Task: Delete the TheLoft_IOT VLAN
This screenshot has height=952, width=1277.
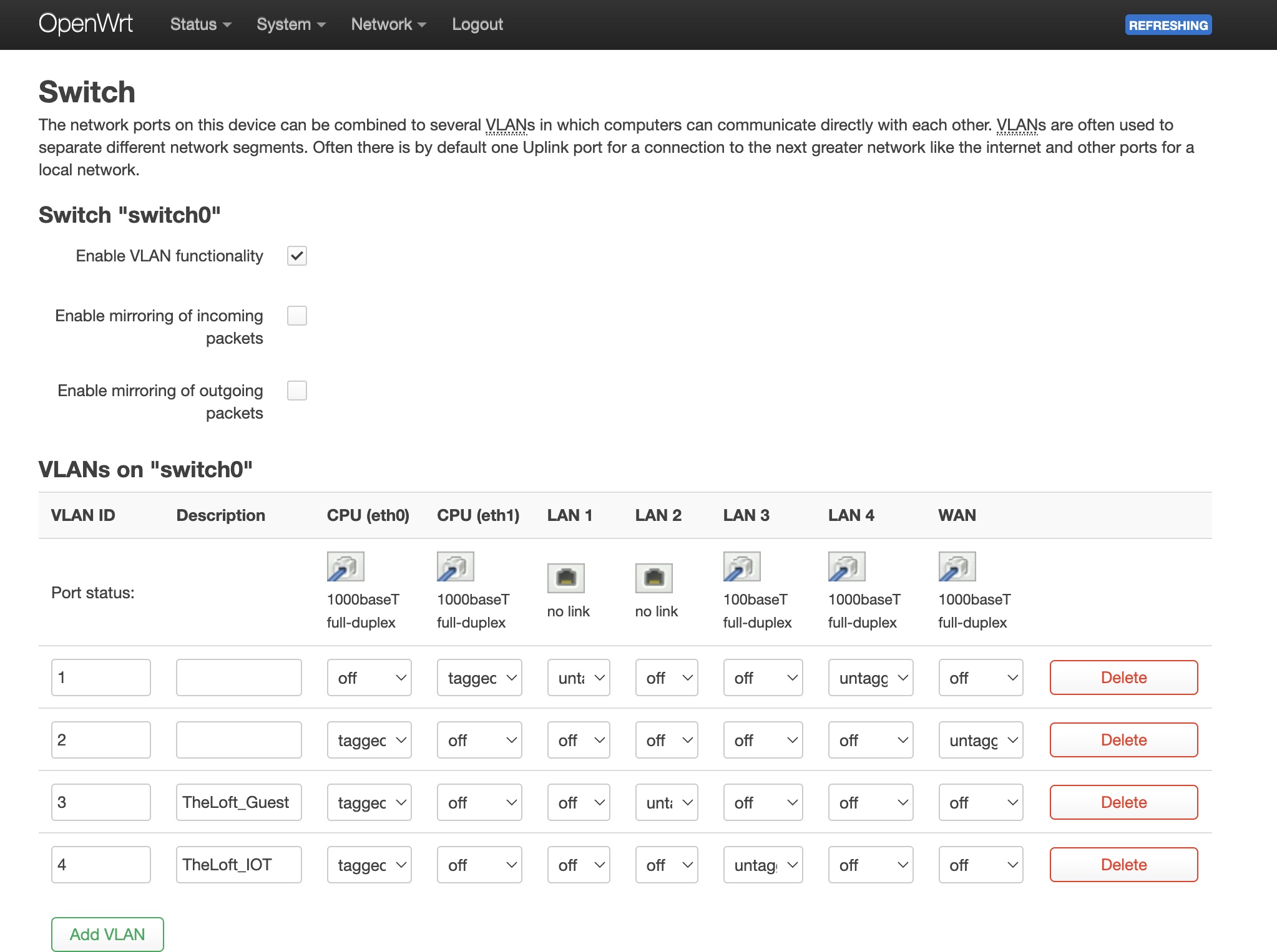Action: 1123,865
